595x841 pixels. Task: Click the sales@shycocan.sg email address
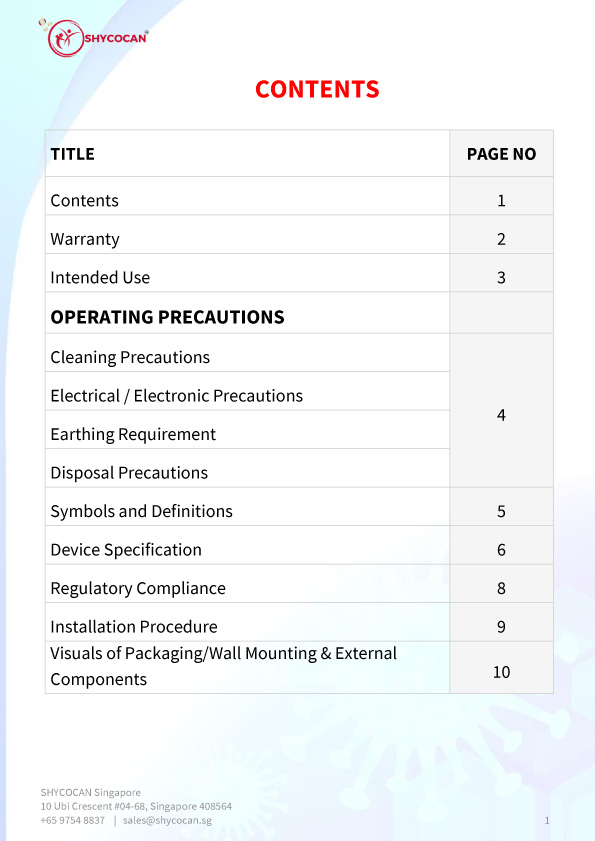(167, 821)
